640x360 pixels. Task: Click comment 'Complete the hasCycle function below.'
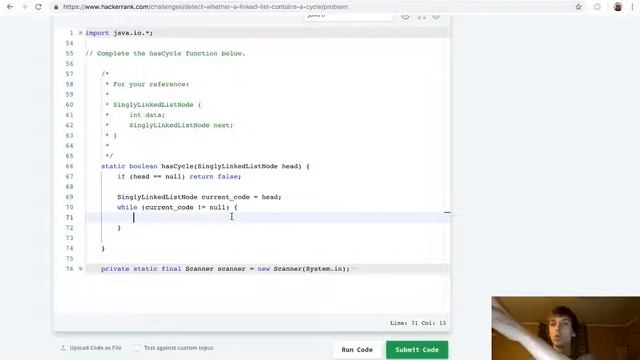click(x=165, y=53)
